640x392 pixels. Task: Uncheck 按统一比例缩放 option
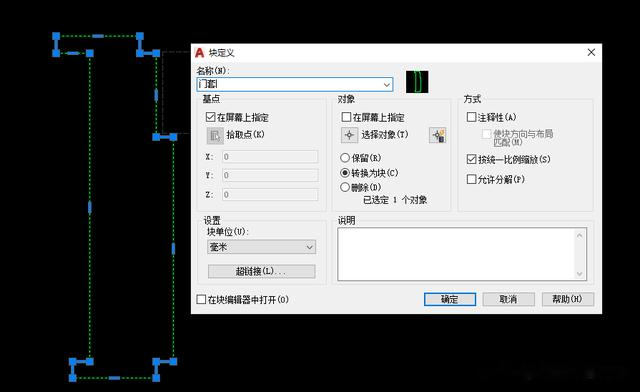471,159
